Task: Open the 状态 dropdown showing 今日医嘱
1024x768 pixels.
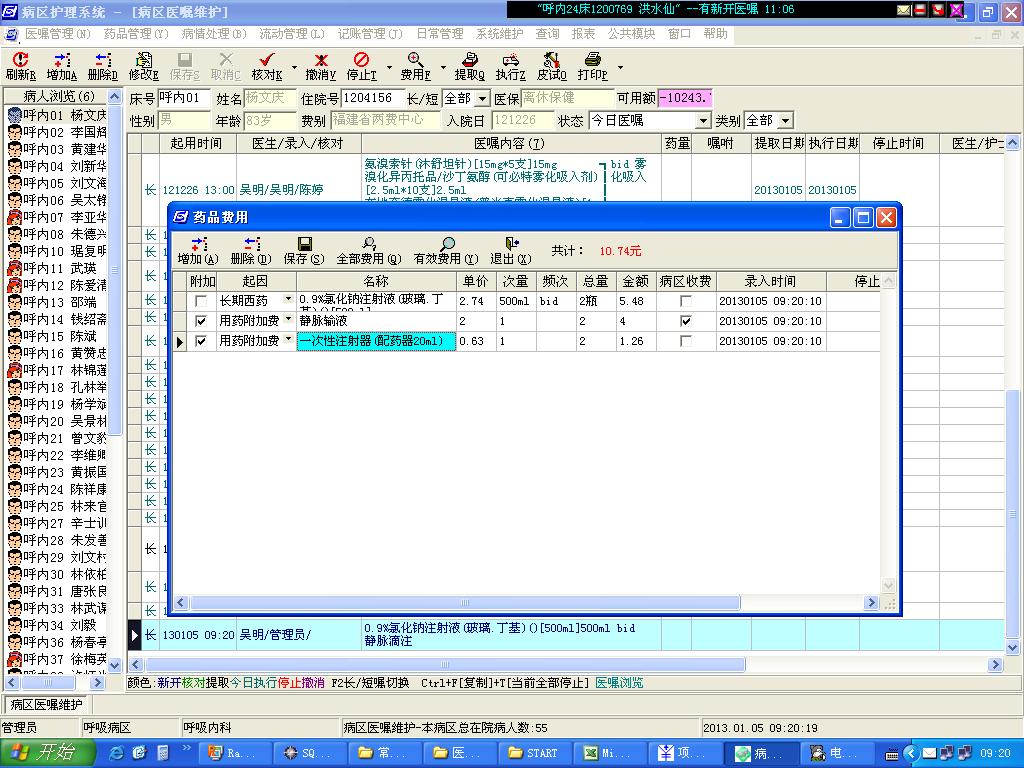Action: (x=703, y=121)
